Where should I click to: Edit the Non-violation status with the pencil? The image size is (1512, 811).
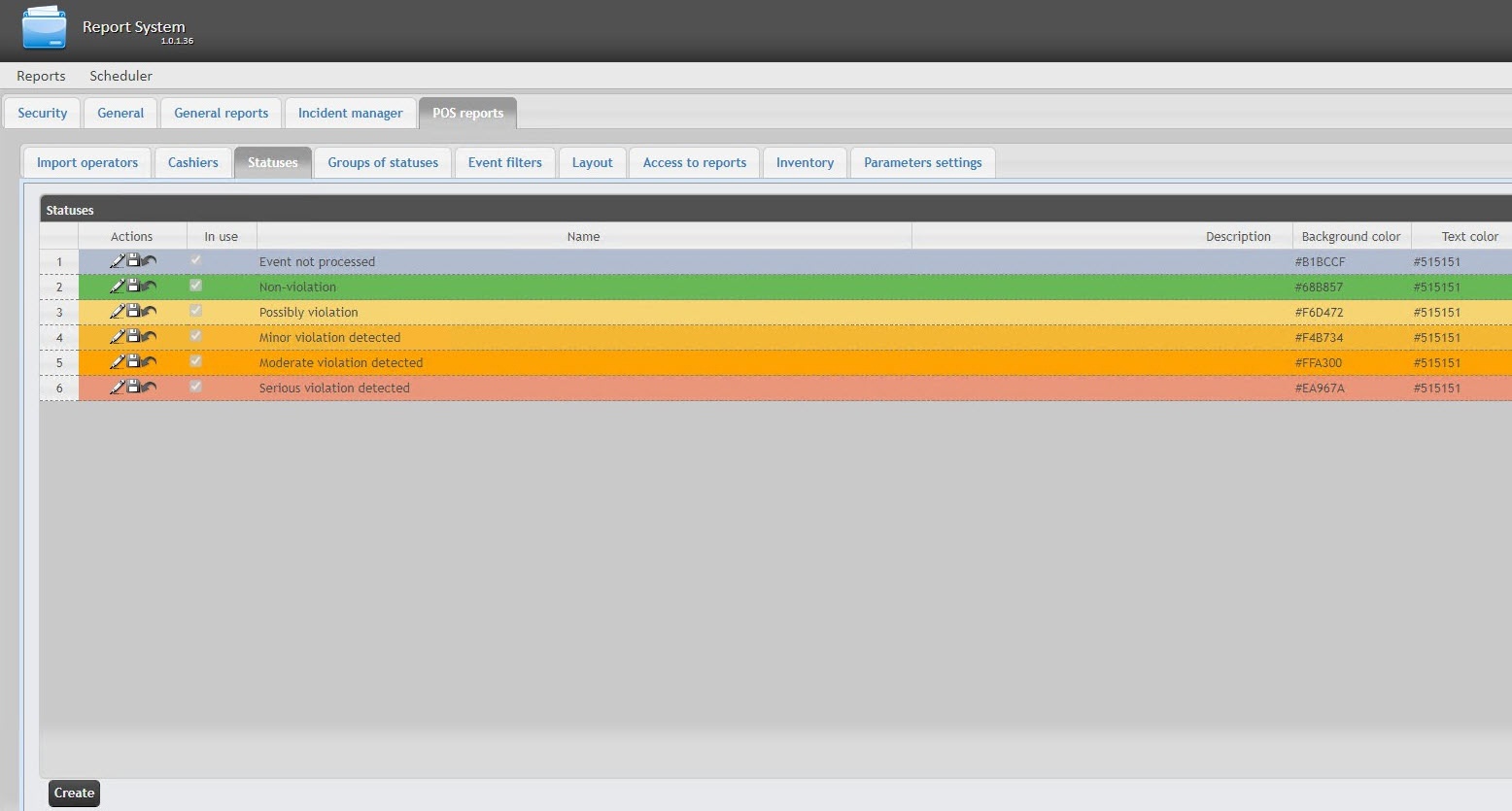pyautogui.click(x=117, y=287)
